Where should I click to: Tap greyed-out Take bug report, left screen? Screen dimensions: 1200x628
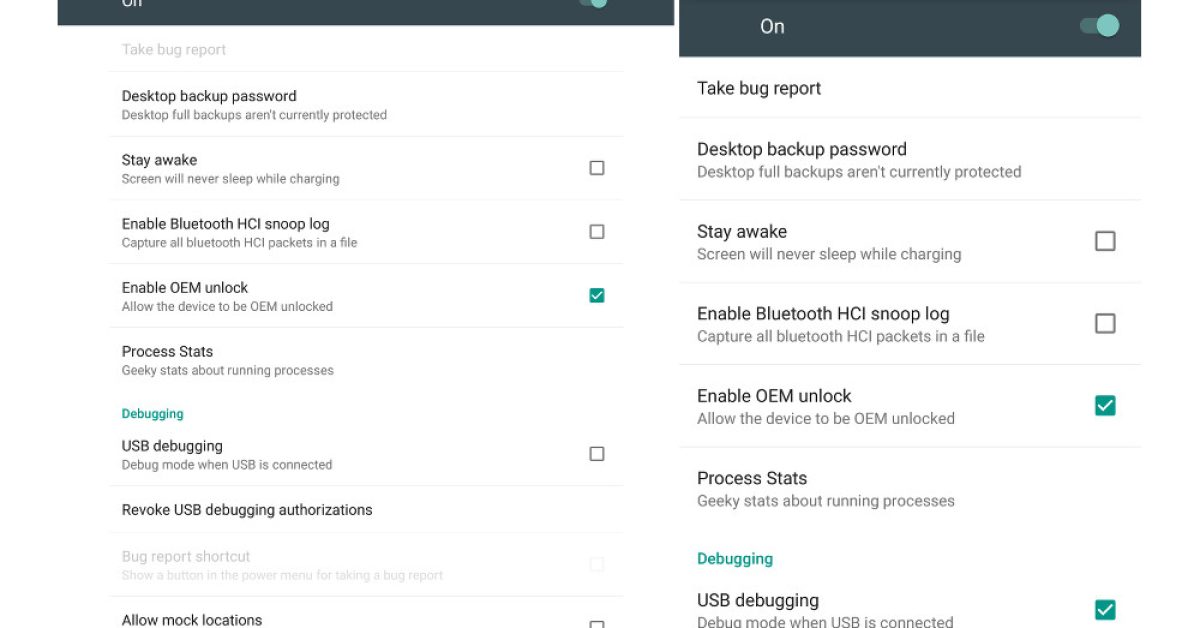point(174,50)
